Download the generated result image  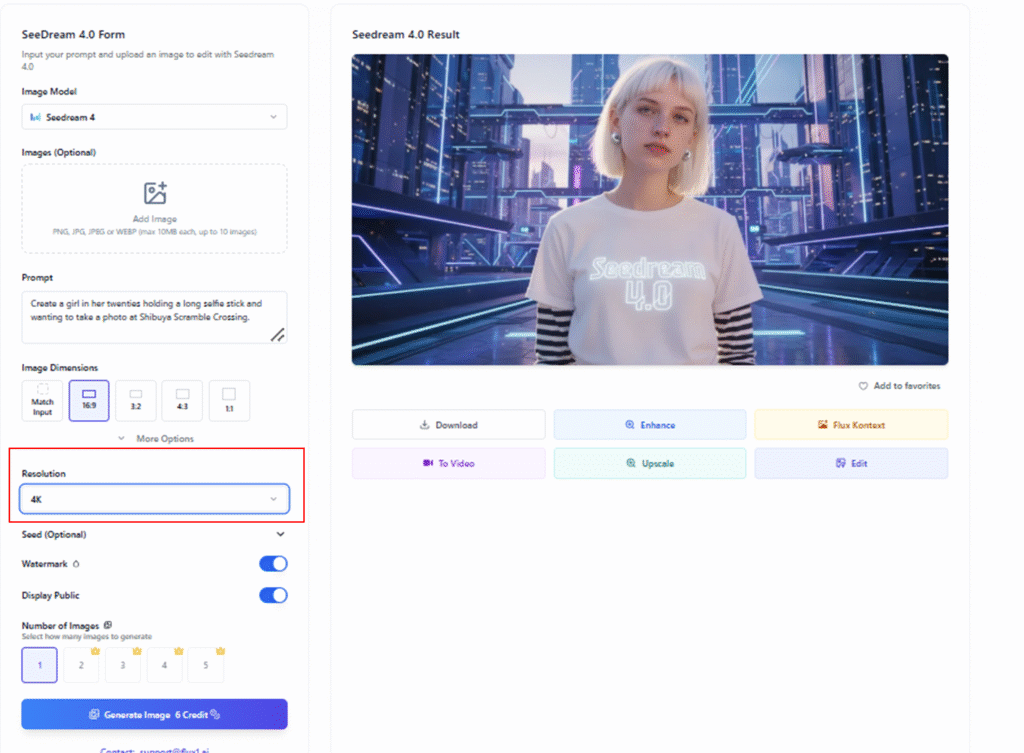[x=449, y=425]
